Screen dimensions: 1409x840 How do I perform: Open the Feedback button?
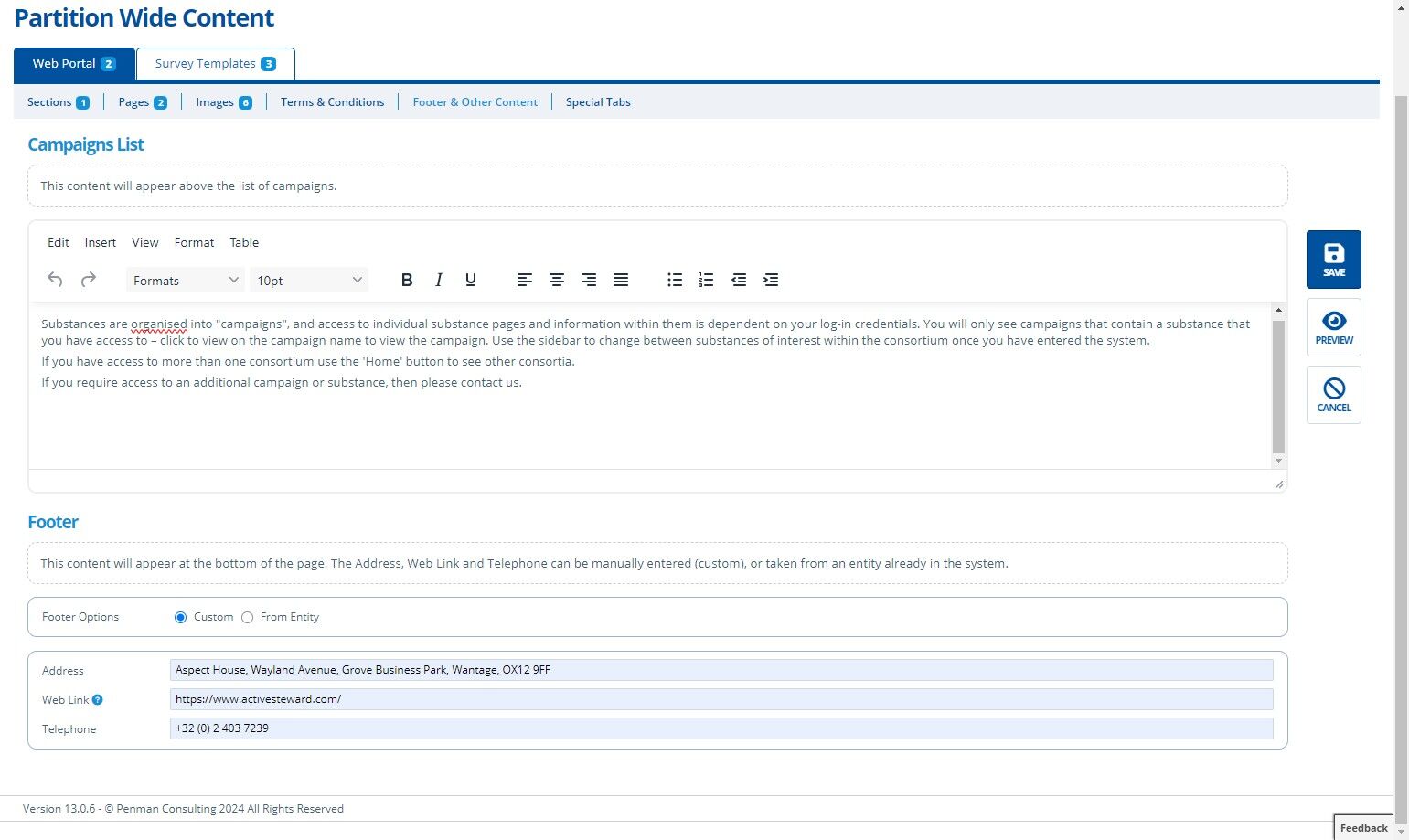click(x=1364, y=827)
